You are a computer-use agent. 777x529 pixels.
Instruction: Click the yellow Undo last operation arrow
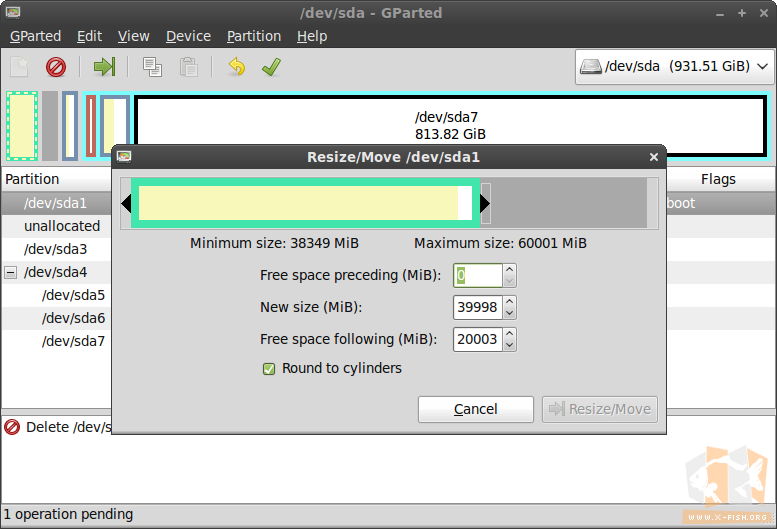pos(237,66)
